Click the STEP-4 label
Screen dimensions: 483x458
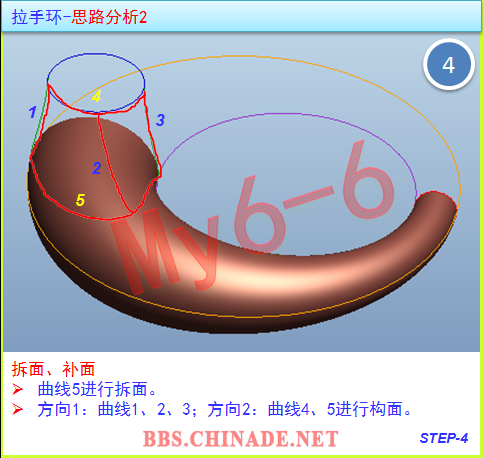(x=444, y=438)
